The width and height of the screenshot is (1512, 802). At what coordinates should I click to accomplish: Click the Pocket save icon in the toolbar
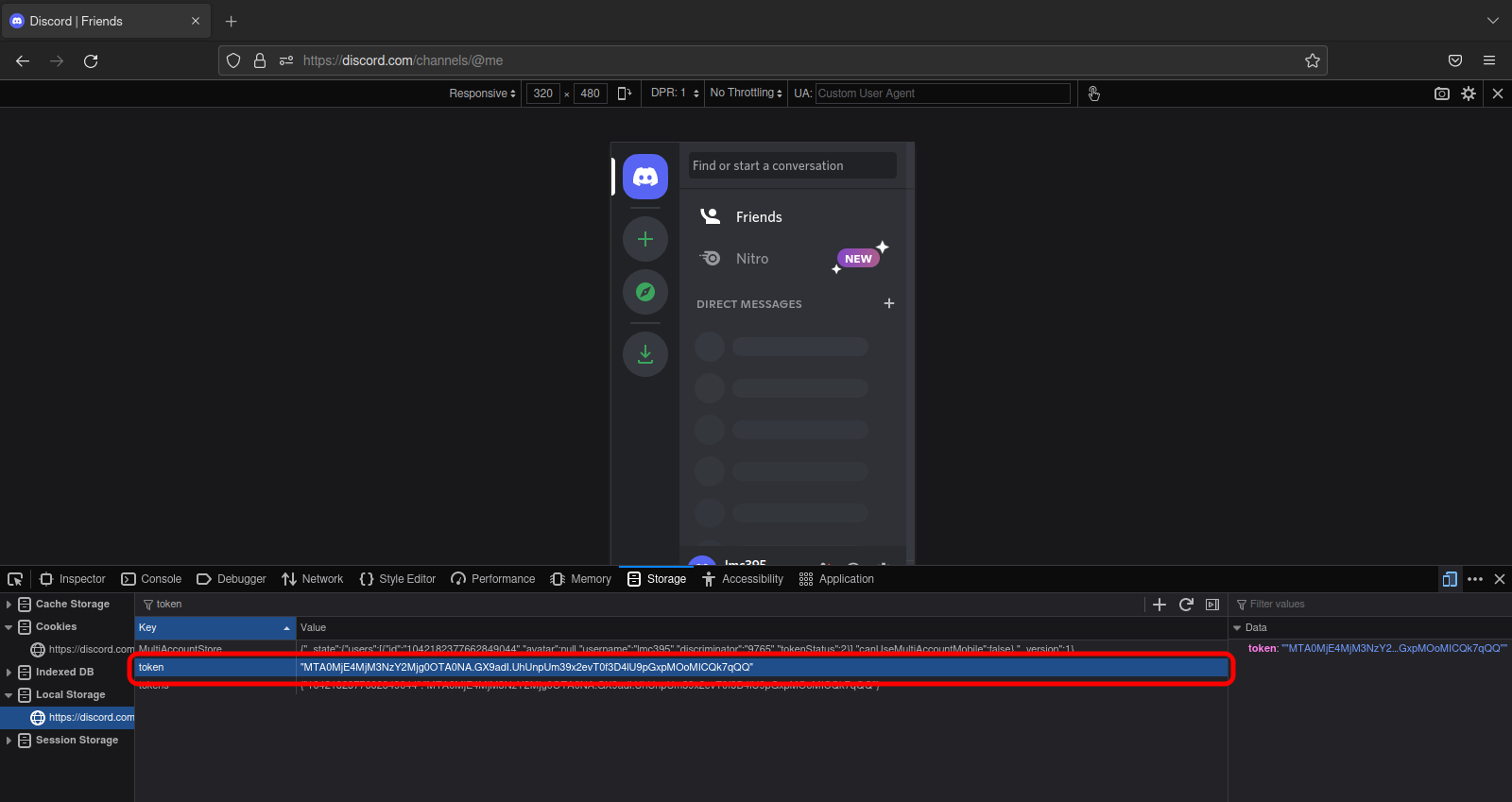1455,60
